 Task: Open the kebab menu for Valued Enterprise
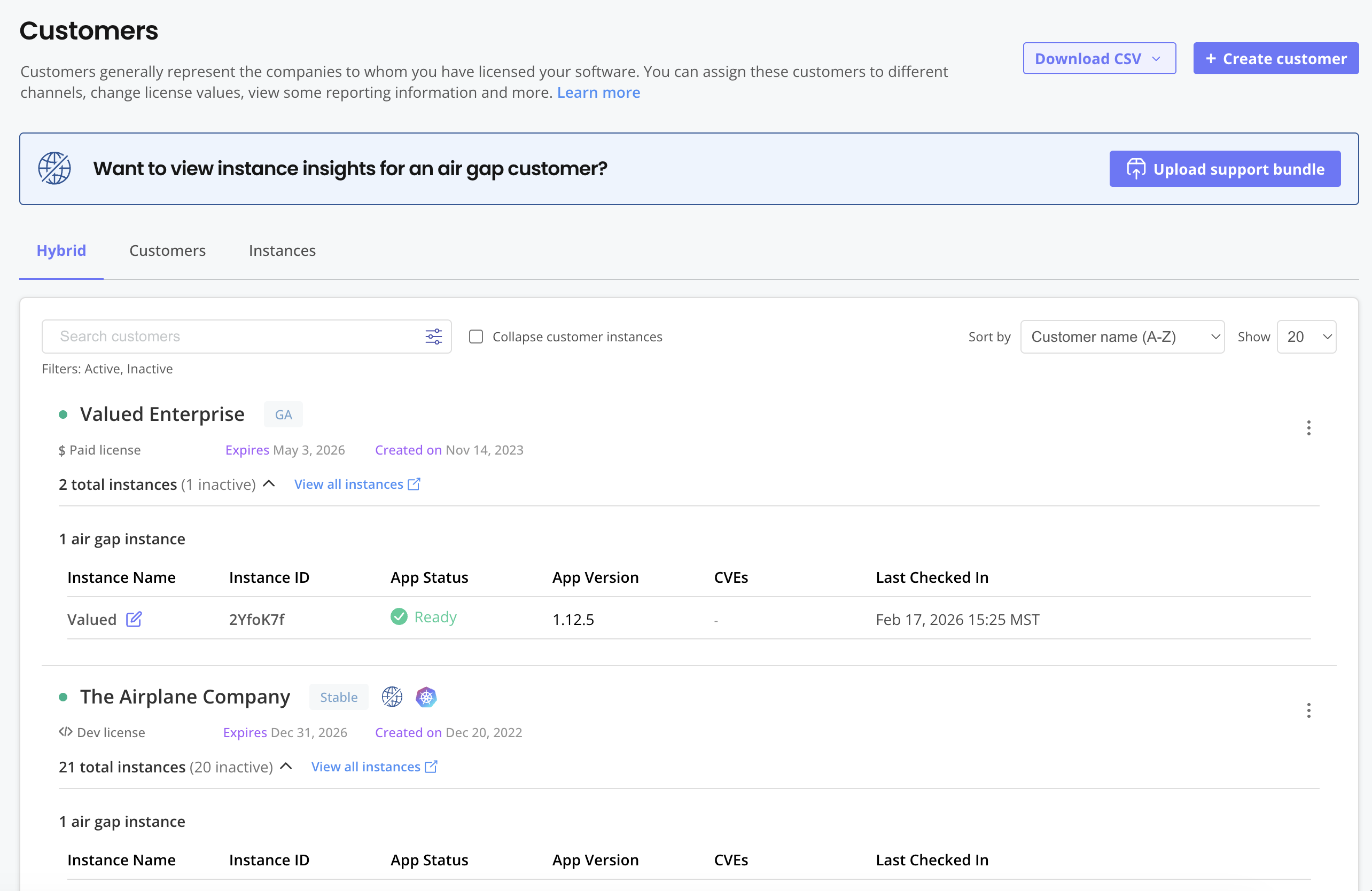tap(1308, 428)
